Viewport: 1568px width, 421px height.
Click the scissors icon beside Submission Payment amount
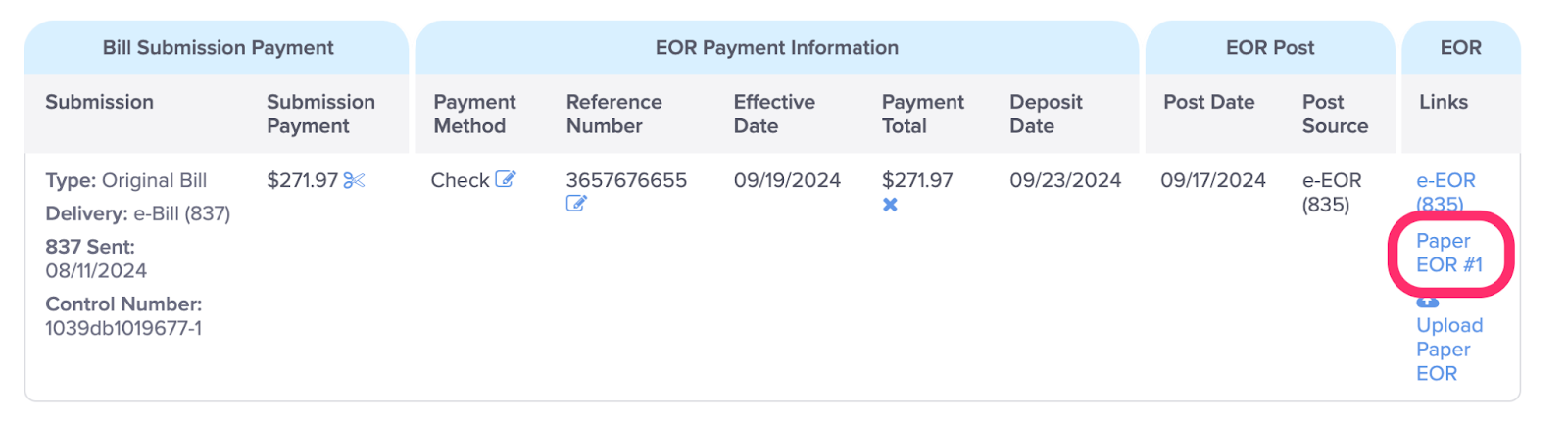(354, 180)
